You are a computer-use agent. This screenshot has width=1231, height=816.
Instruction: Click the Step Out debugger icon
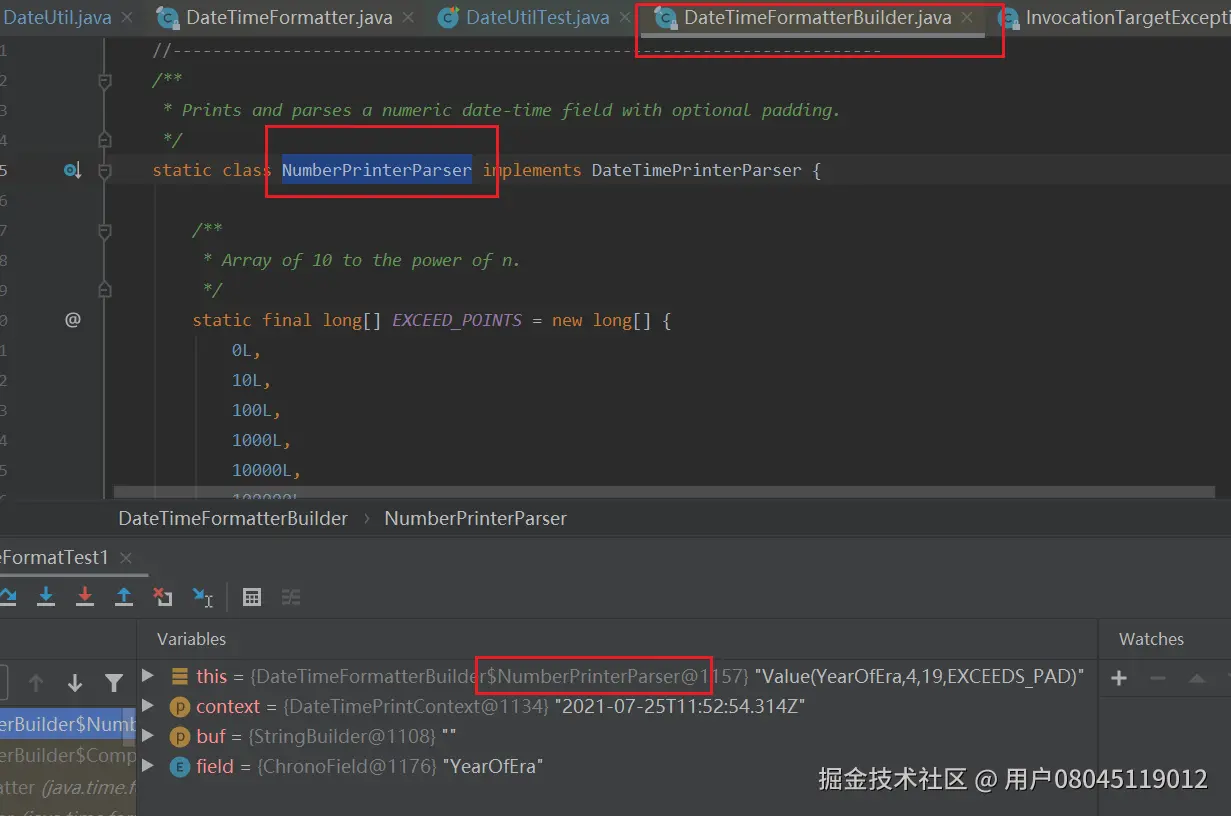124,597
